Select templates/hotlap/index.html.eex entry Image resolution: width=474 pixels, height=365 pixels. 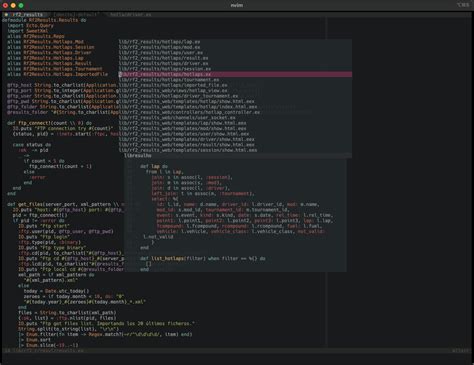[x=188, y=107]
